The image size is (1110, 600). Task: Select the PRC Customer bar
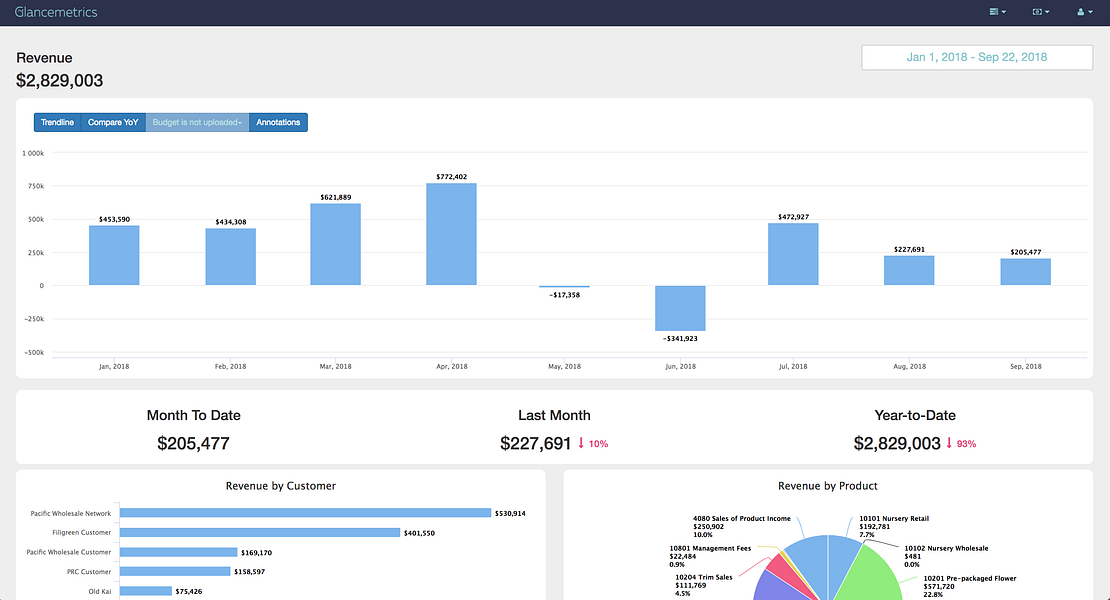click(x=175, y=571)
